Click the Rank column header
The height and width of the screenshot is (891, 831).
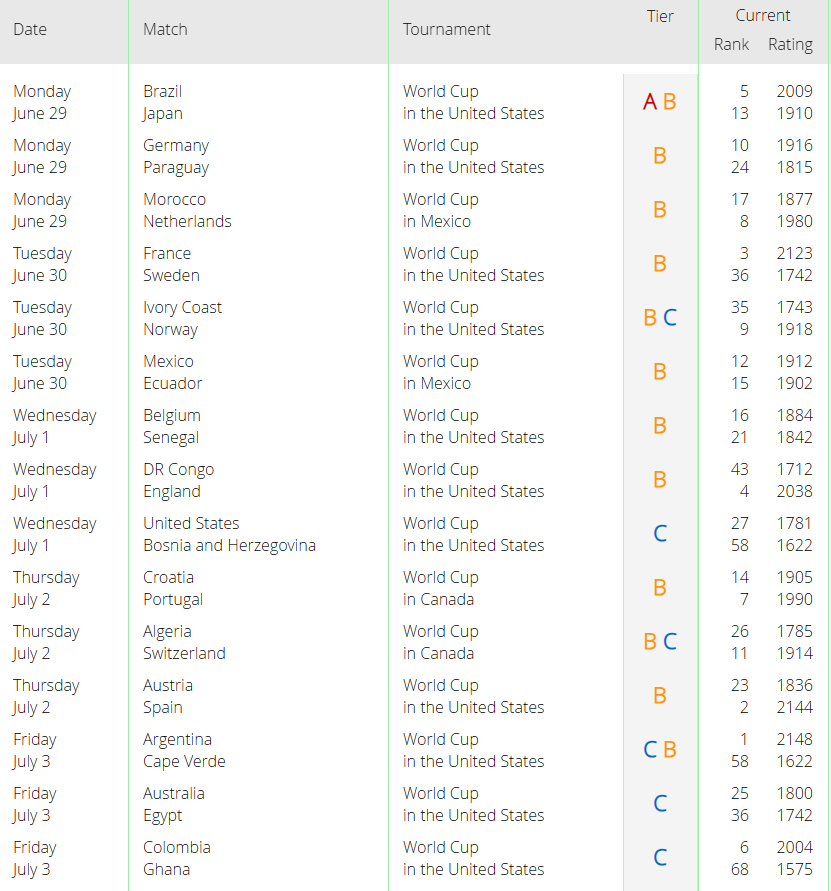[732, 44]
